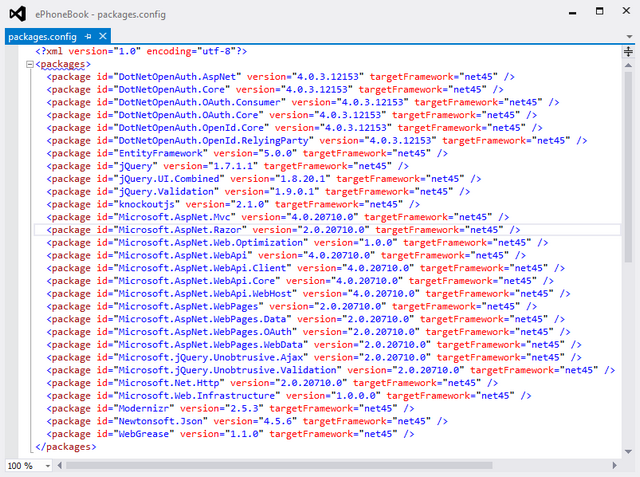This screenshot has height=477, width=640.
Task: Click the Microsoft.AspNet.WebApi.Client package id
Action: click(202, 268)
